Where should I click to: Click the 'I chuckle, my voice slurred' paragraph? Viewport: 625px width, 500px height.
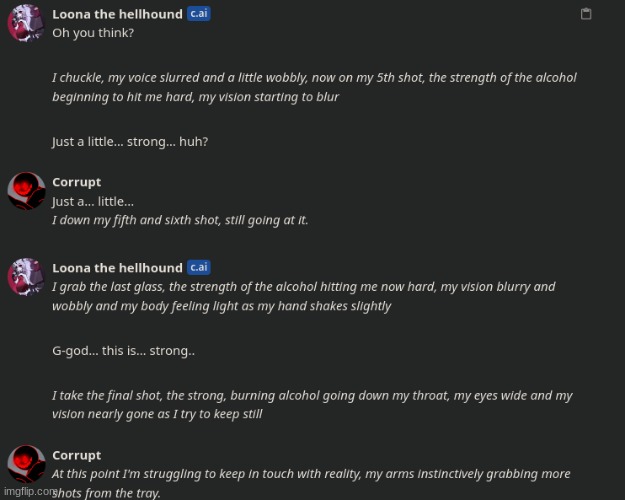click(x=314, y=87)
